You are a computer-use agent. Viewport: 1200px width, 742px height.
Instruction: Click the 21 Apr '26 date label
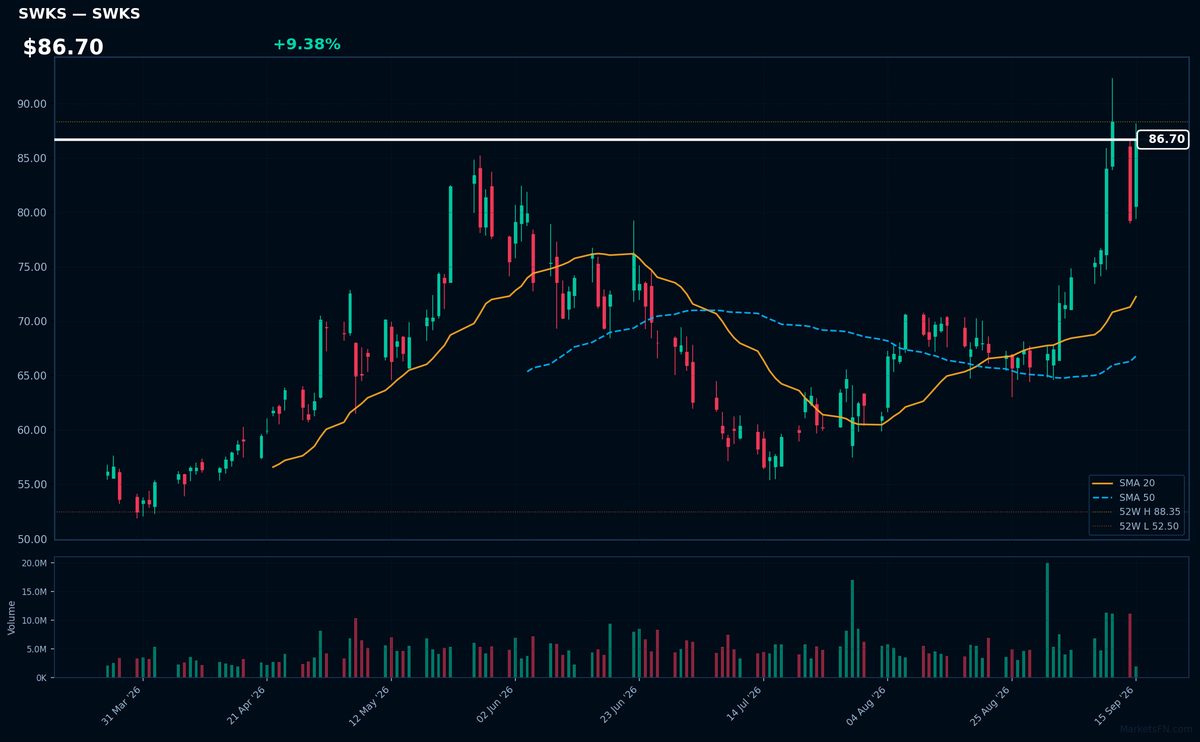(245, 705)
